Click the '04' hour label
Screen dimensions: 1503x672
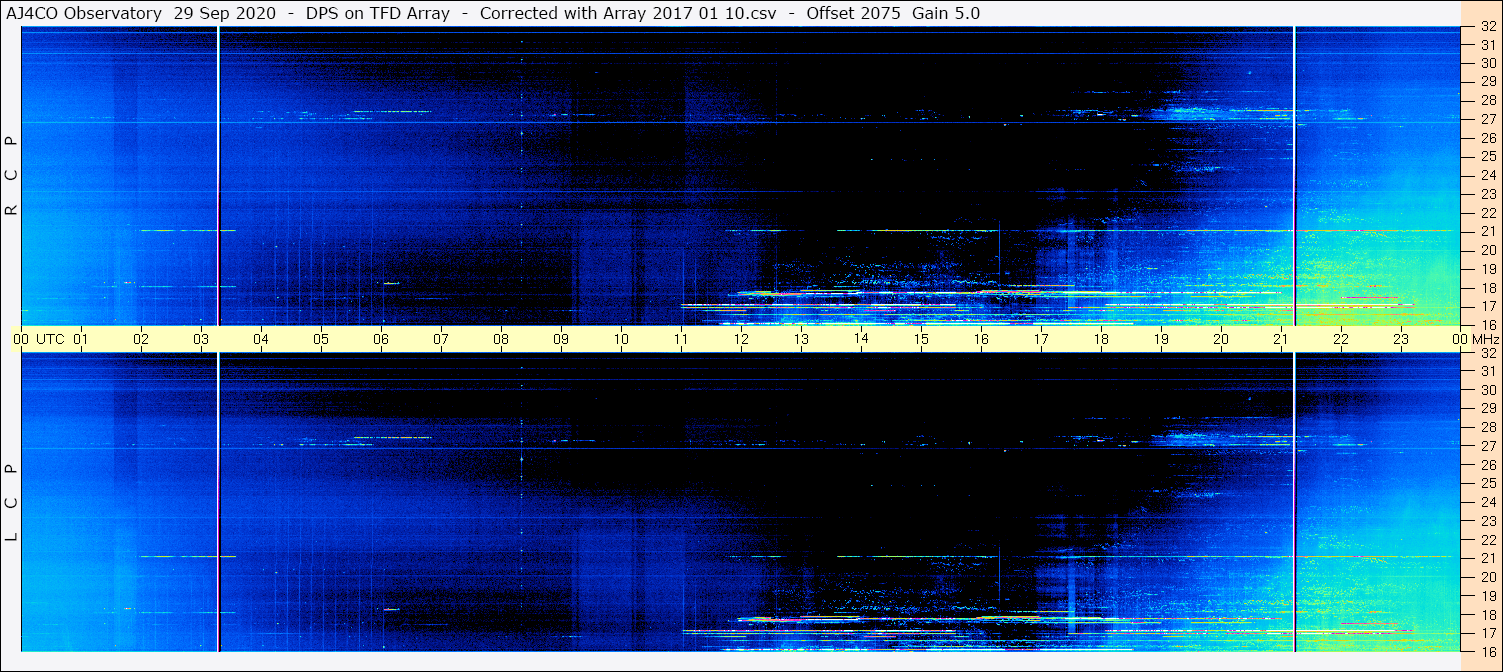pyautogui.click(x=261, y=339)
